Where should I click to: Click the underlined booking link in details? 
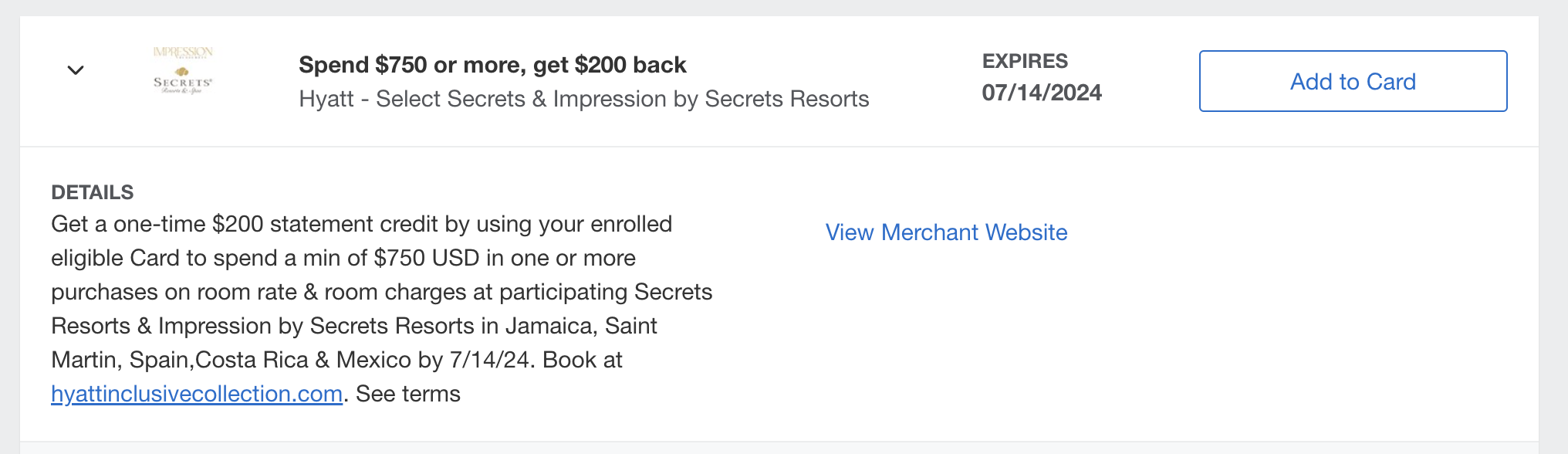click(196, 393)
